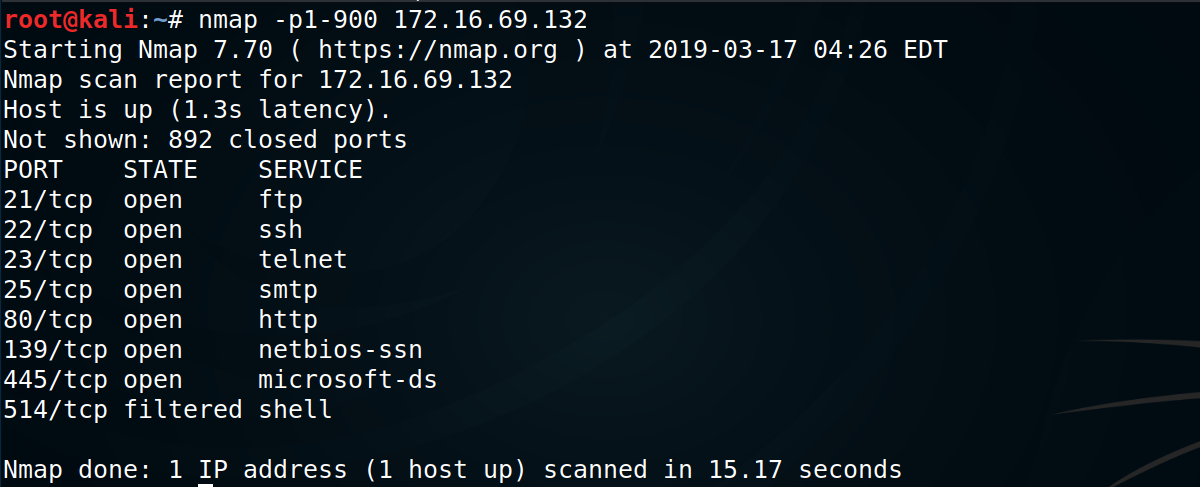
Task: Click the filtered state for port 514
Action: click(x=182, y=409)
